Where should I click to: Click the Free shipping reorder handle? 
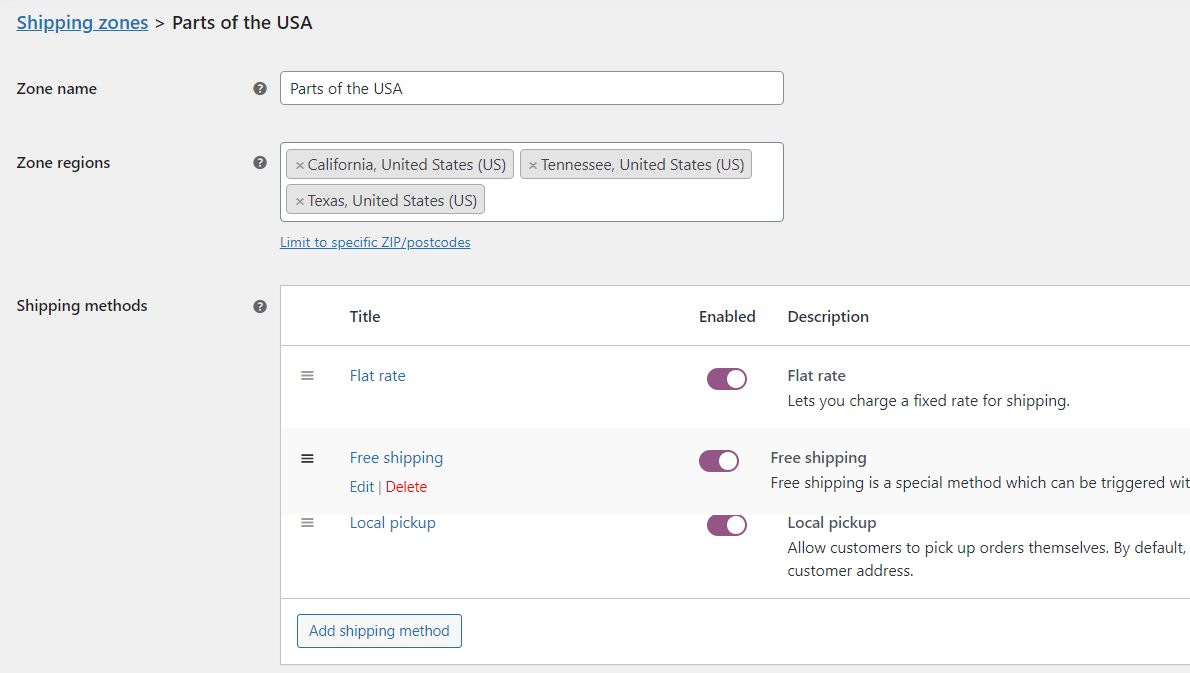[307, 458]
